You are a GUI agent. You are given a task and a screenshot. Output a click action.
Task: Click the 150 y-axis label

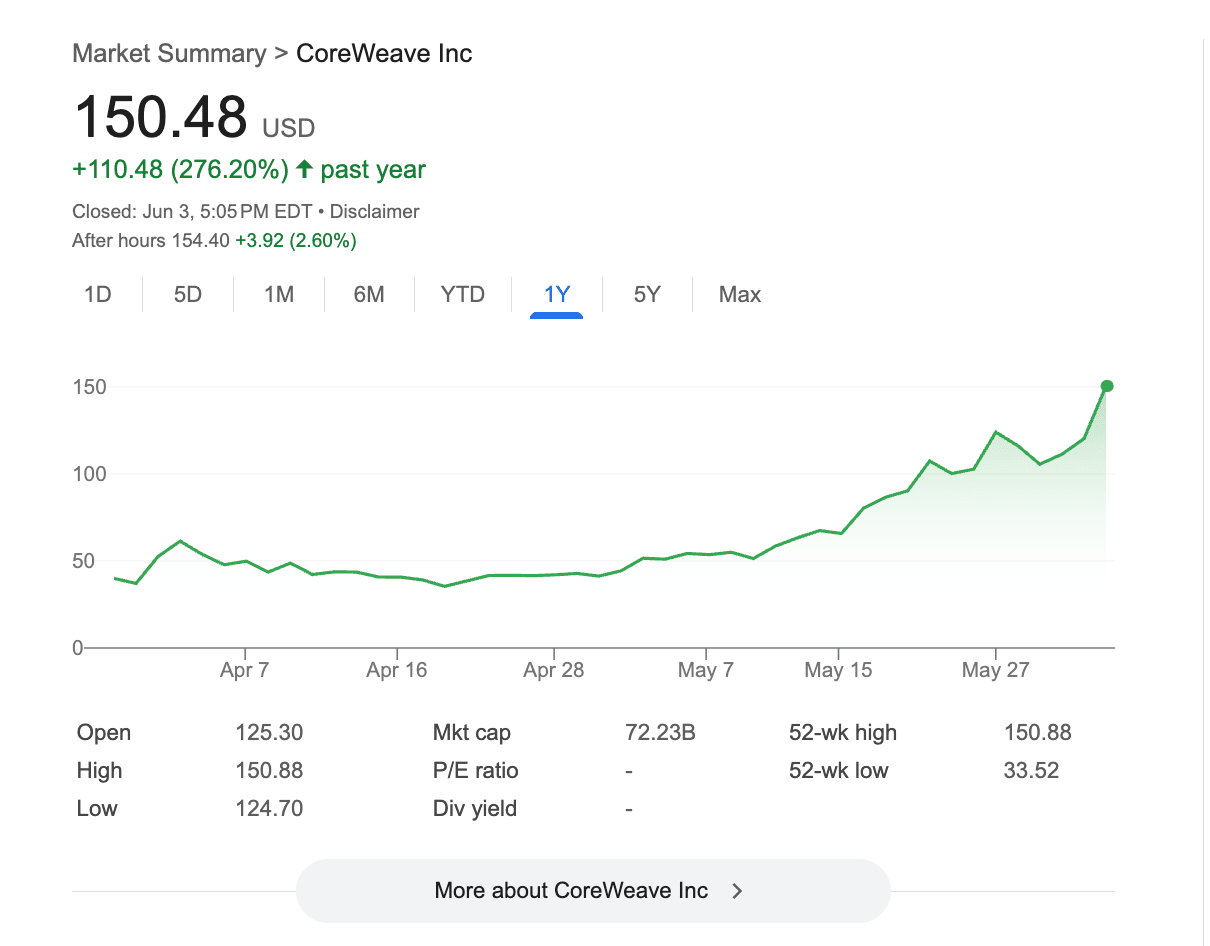tap(90, 387)
